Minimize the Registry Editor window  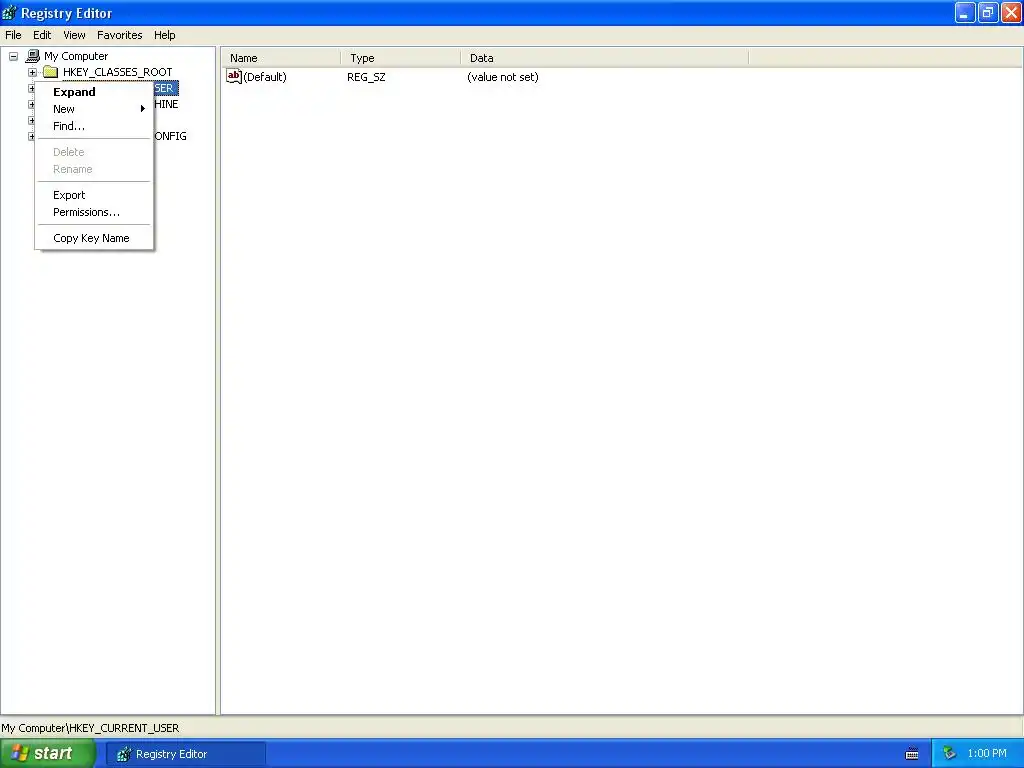click(x=965, y=12)
